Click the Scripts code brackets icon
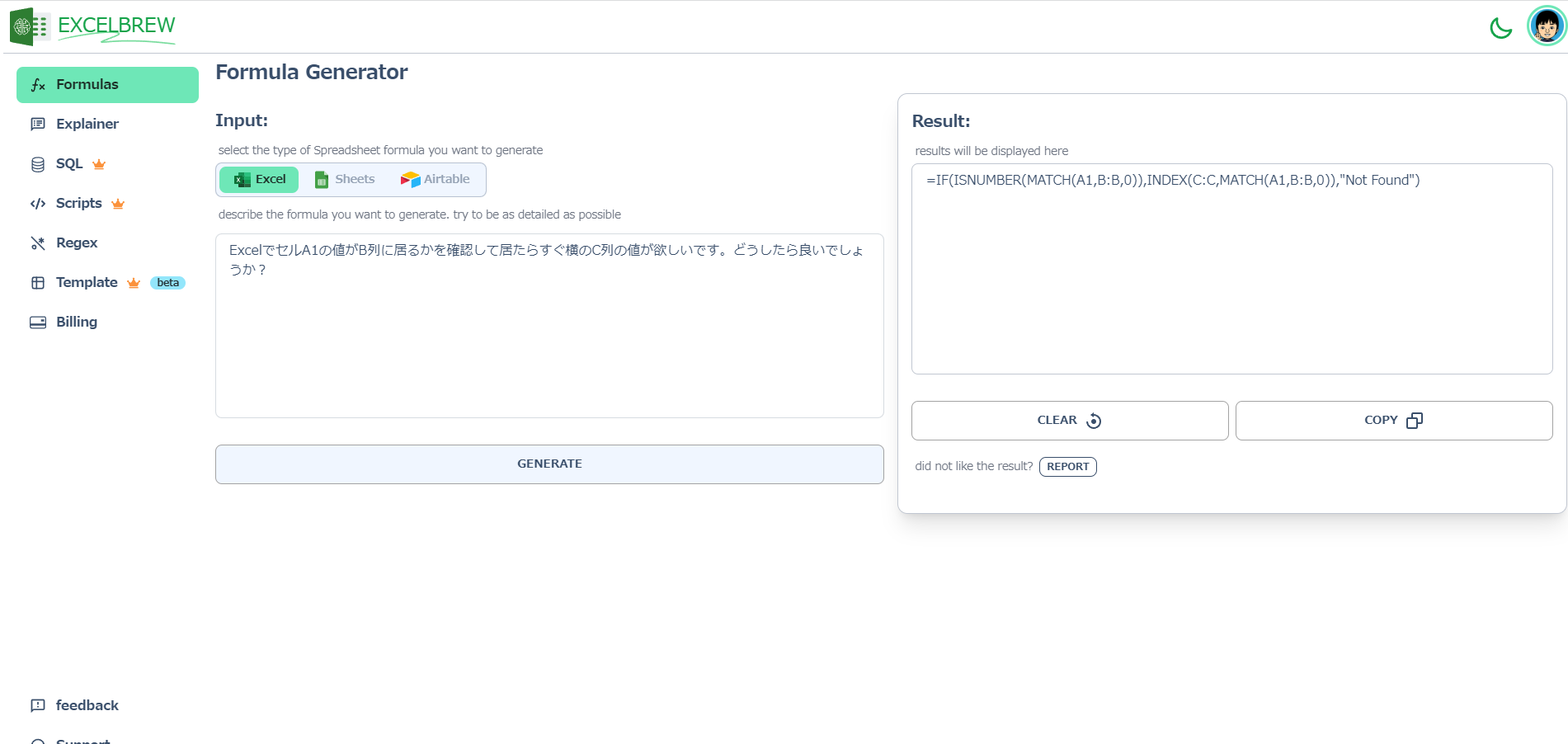This screenshot has height=744, width=1568. pyautogui.click(x=38, y=204)
